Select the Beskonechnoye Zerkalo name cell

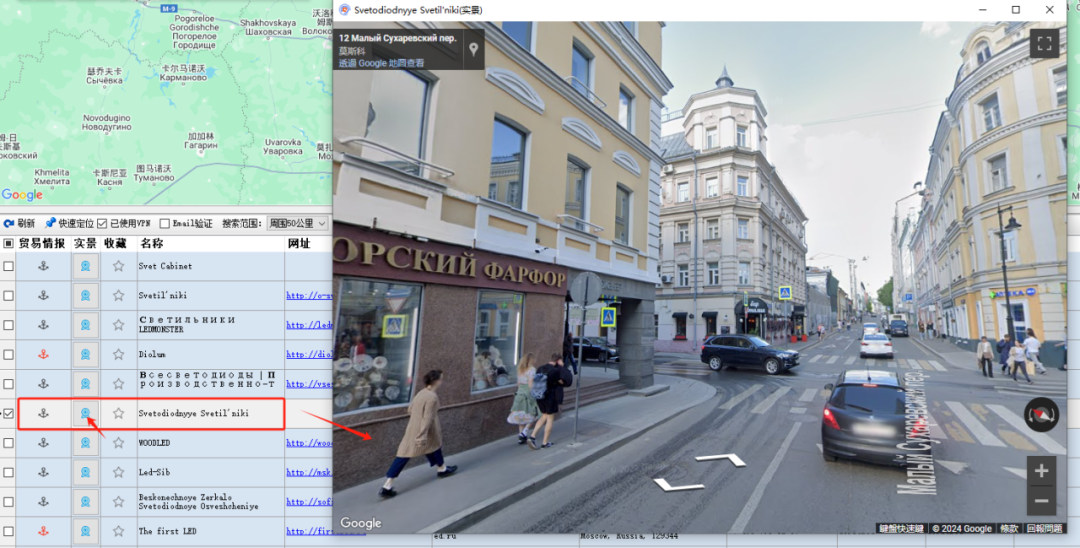pyautogui.click(x=211, y=501)
